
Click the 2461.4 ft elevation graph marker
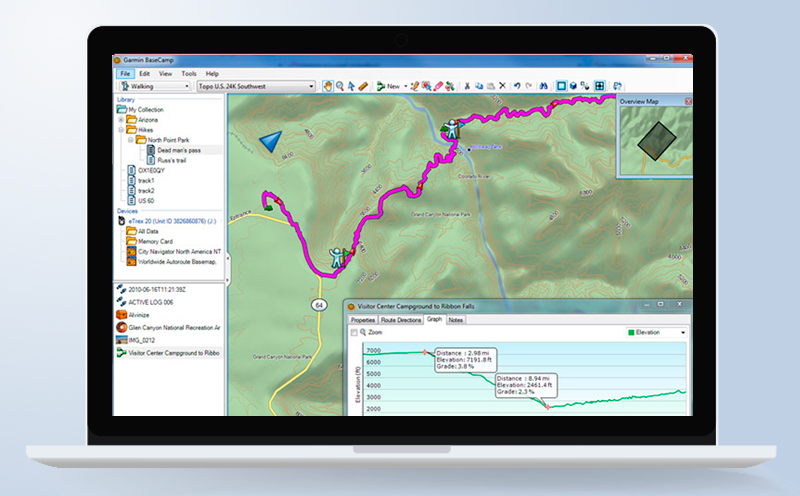coord(548,407)
